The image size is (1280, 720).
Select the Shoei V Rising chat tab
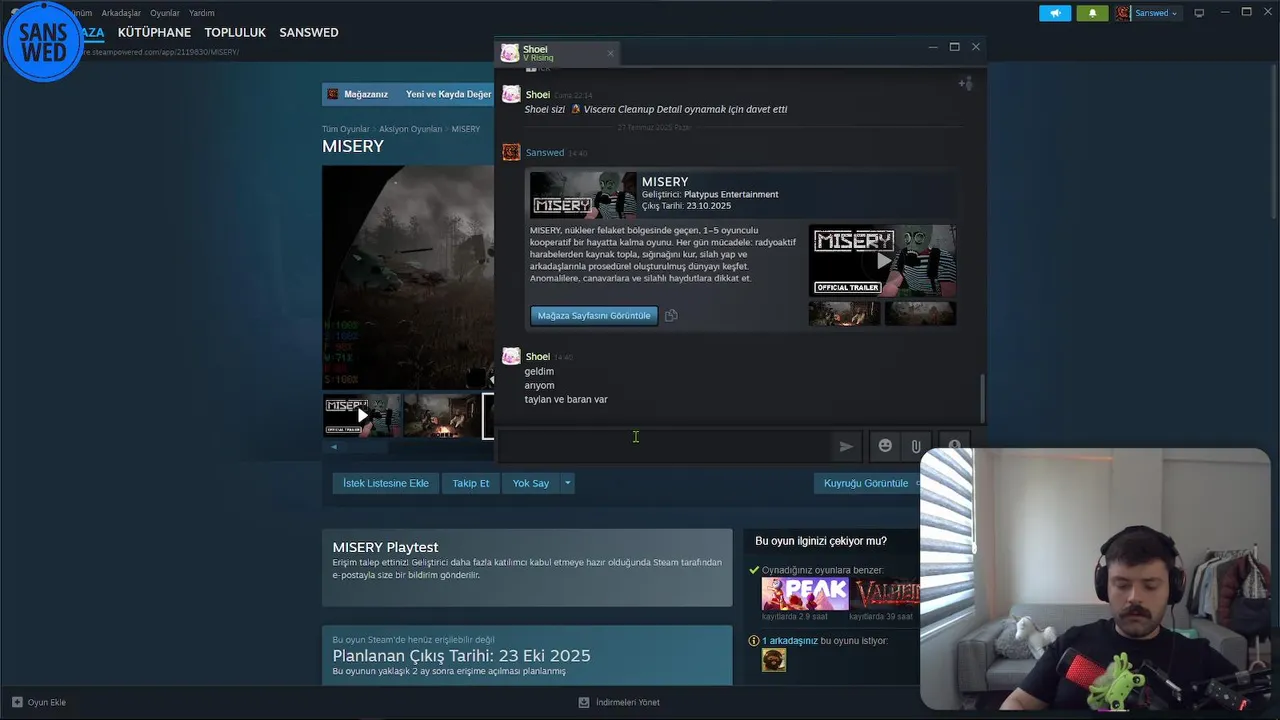(555, 53)
